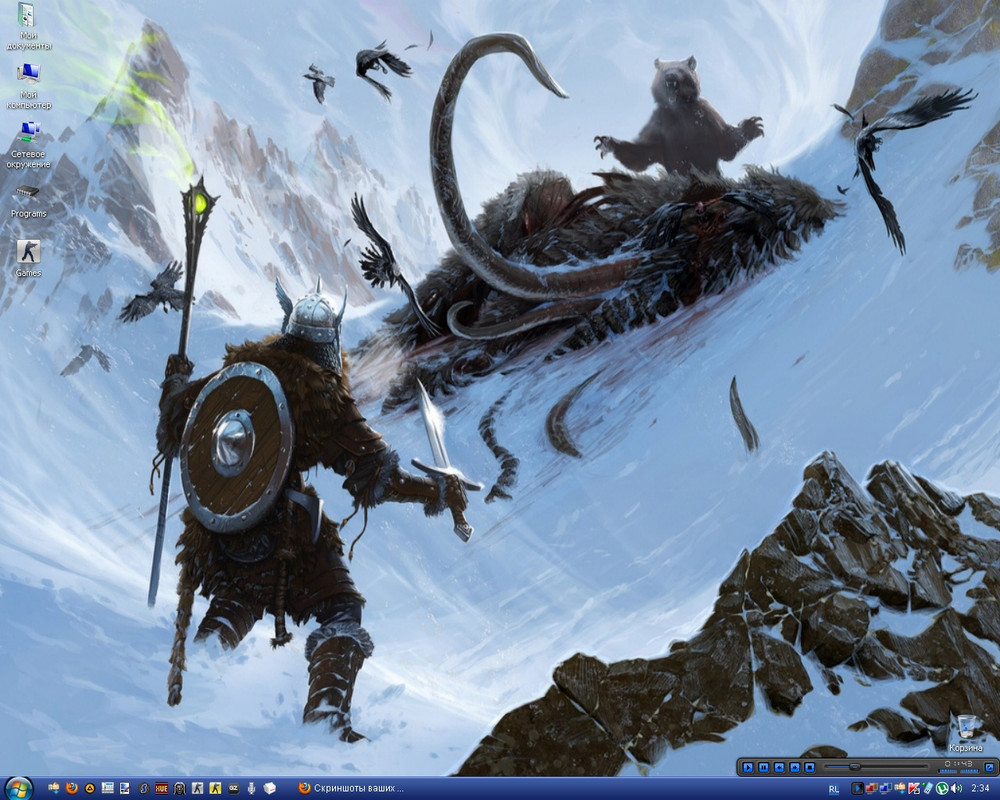Switch to the Скриншоты ваших Firefox taskbar window

coord(351,788)
